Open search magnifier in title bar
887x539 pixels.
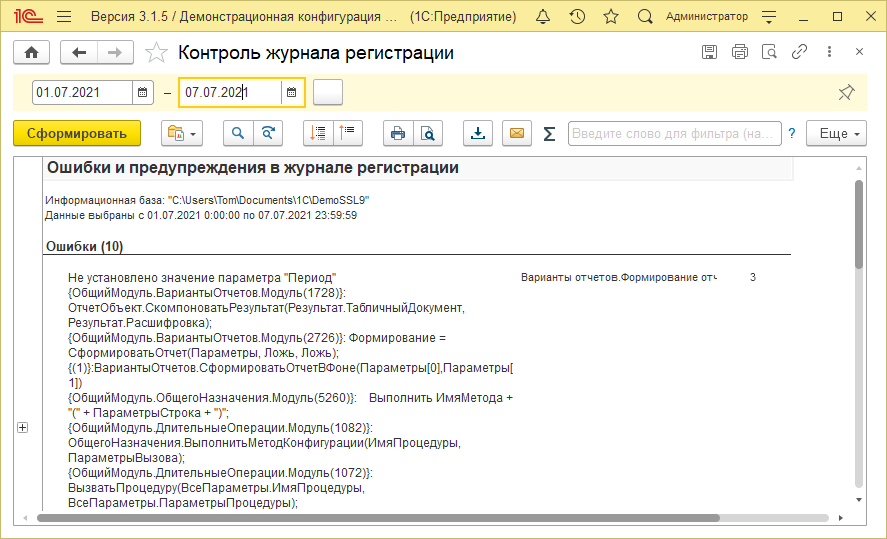pos(645,17)
